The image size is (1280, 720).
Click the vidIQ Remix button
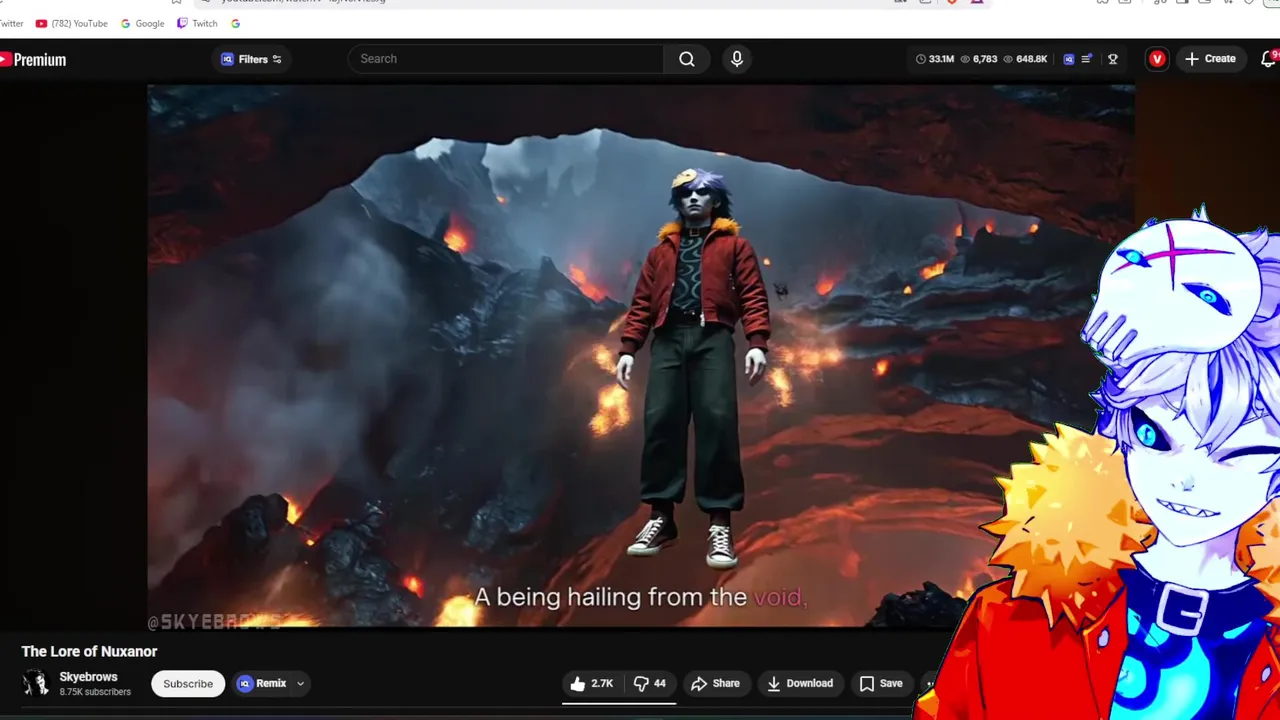(x=262, y=684)
